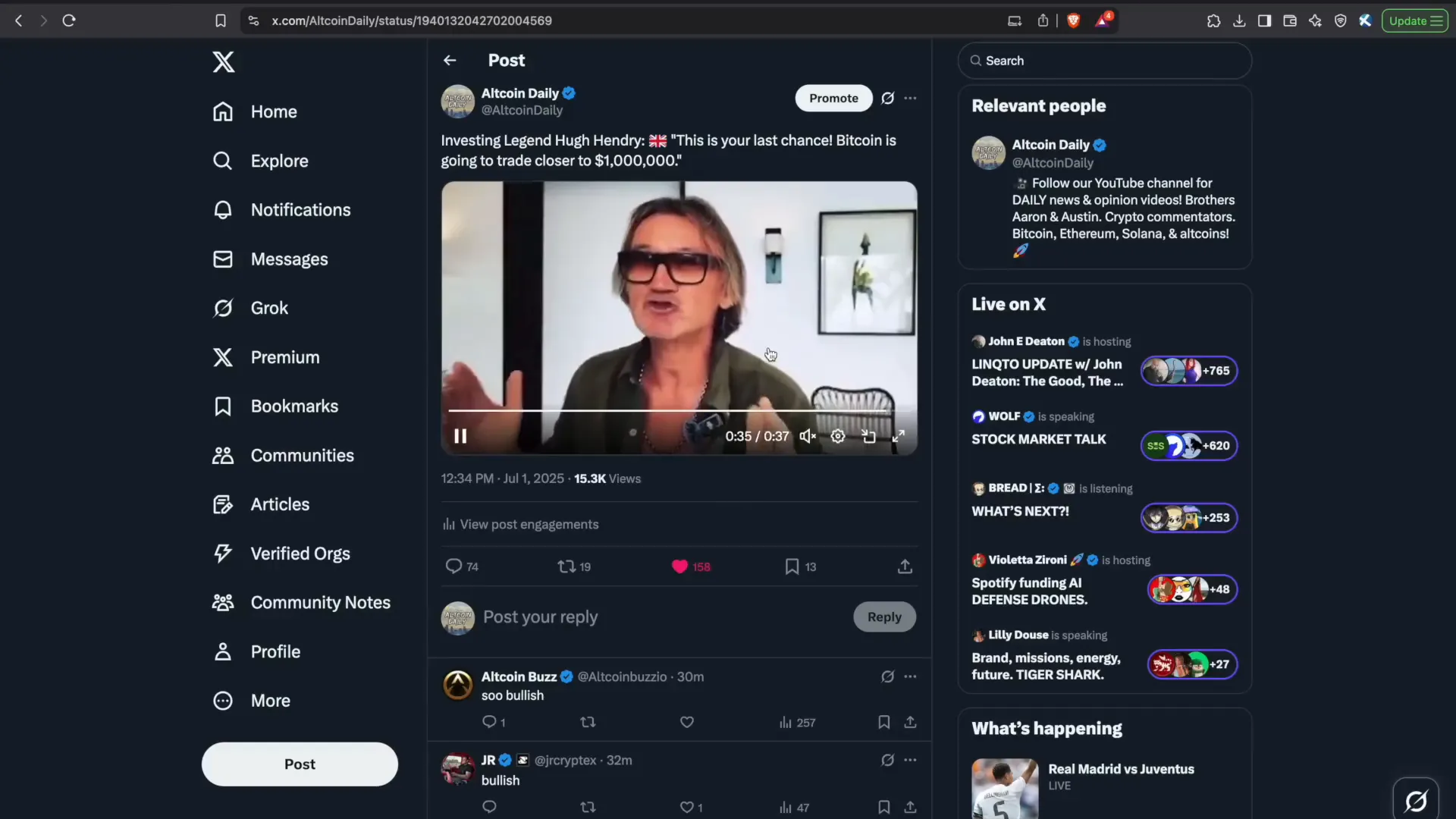Open Altcoin Daily profile in Relevant people
The width and height of the screenshot is (1456, 819).
pyautogui.click(x=1050, y=145)
